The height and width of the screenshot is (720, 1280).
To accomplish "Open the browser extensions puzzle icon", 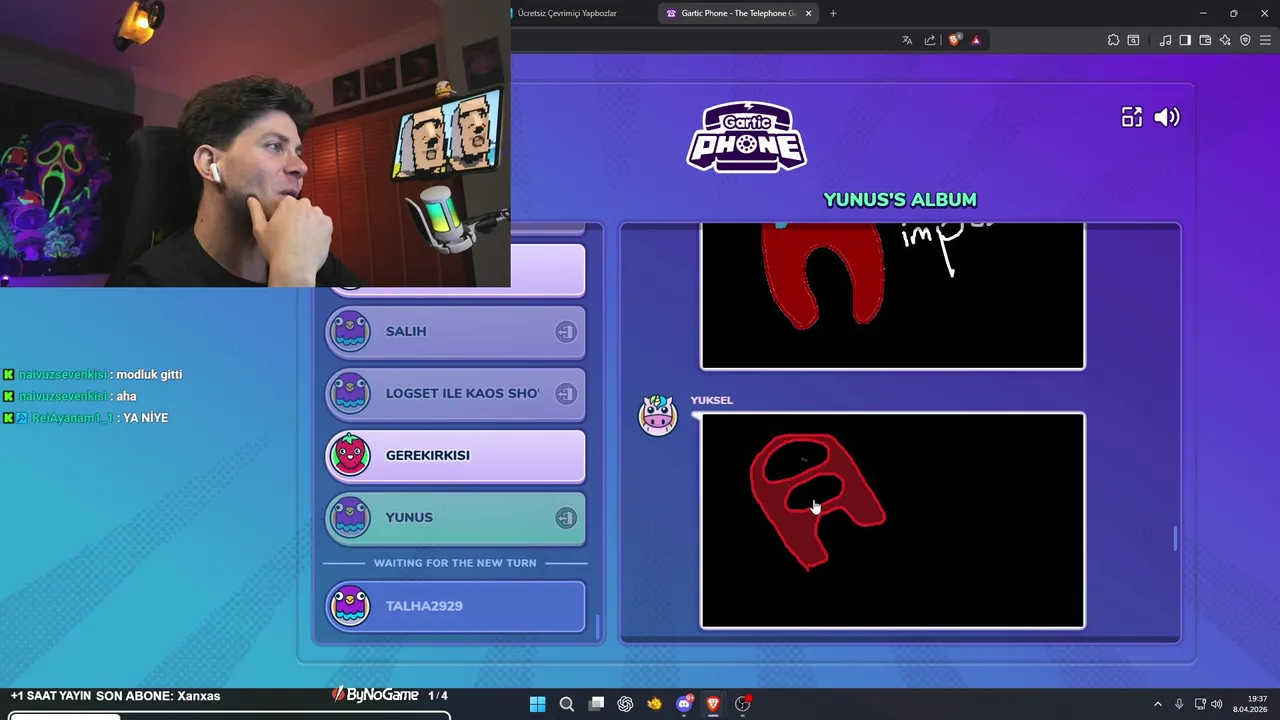I will point(1113,40).
